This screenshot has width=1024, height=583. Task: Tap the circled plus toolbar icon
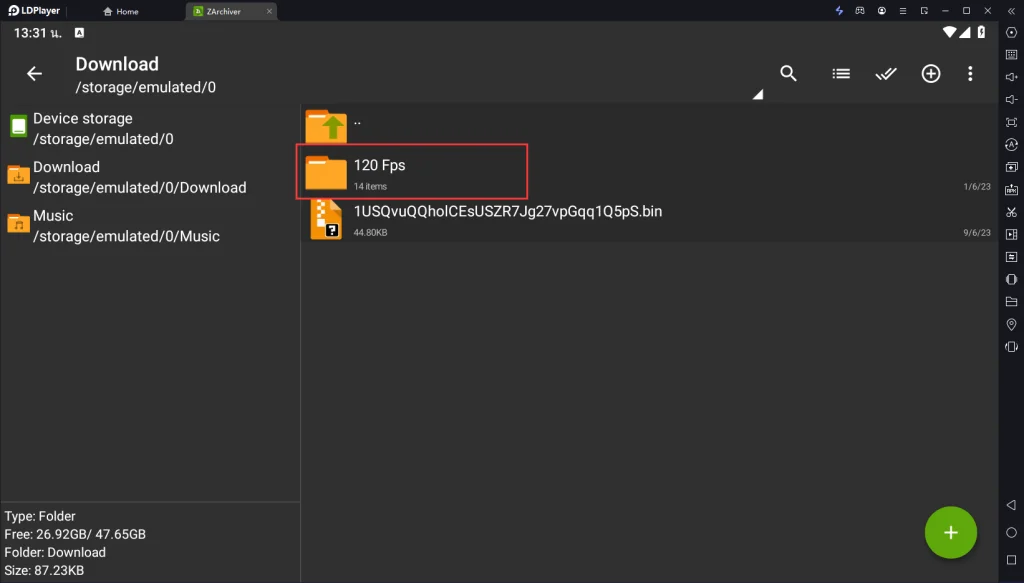[931, 73]
